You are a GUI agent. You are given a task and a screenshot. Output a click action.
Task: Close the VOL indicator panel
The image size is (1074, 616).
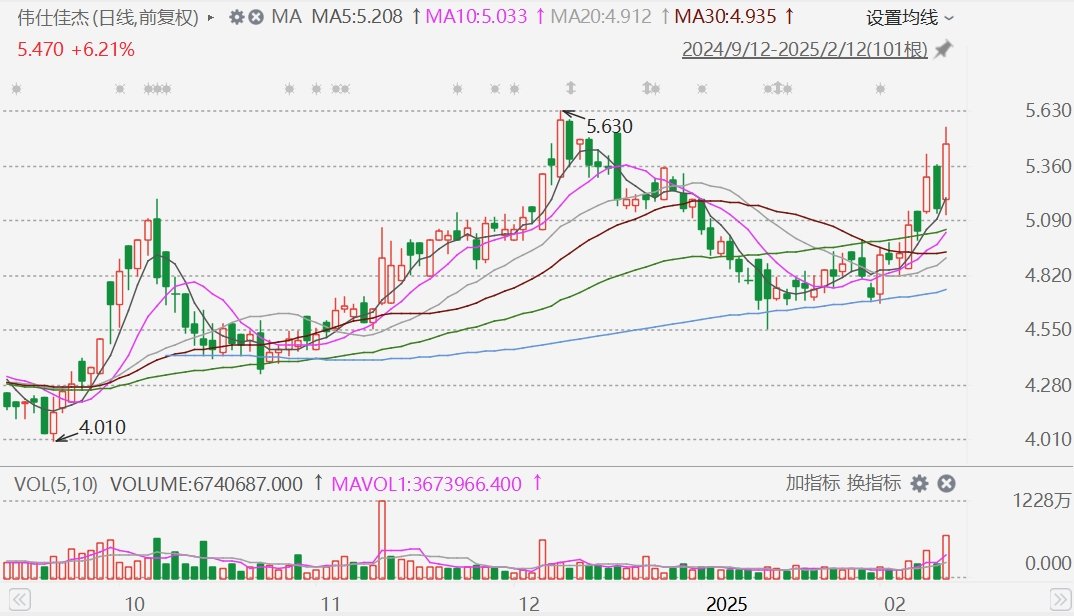click(x=946, y=484)
